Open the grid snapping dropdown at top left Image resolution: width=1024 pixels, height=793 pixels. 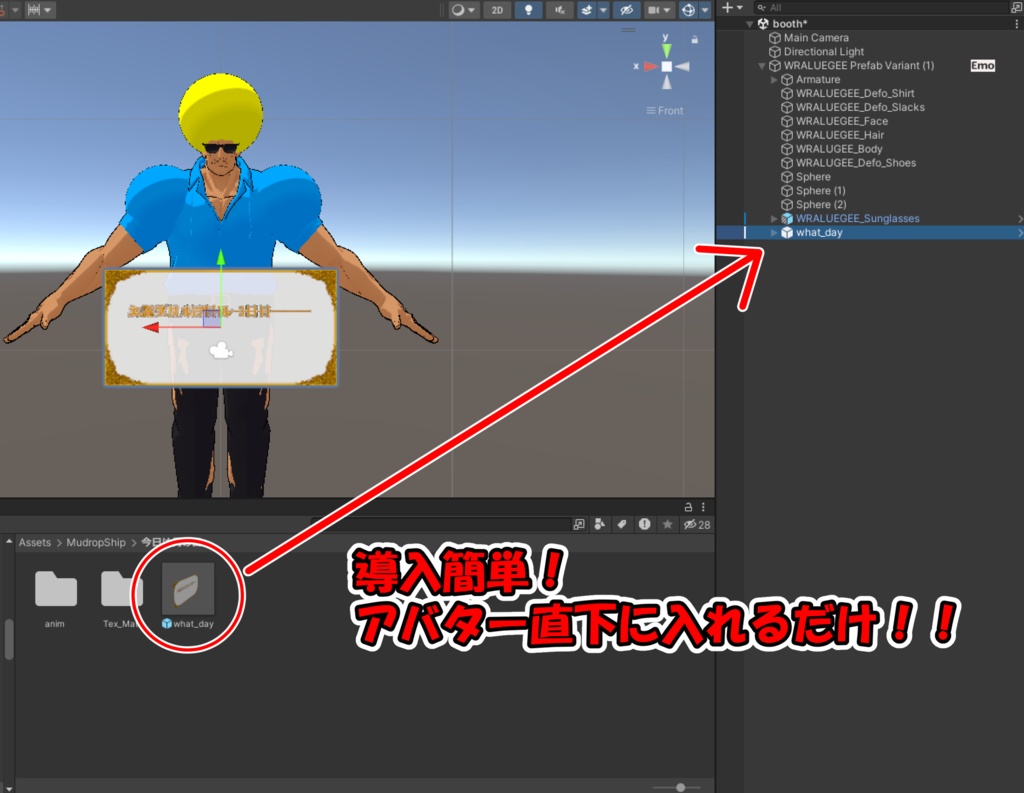pos(39,10)
